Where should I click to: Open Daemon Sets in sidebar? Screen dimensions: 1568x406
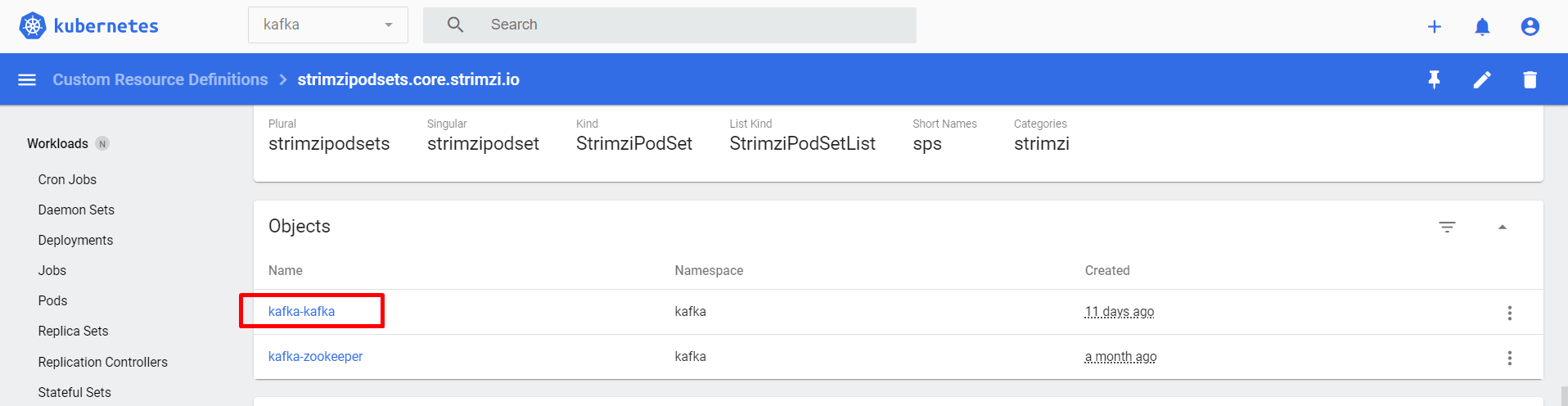pyautogui.click(x=76, y=210)
